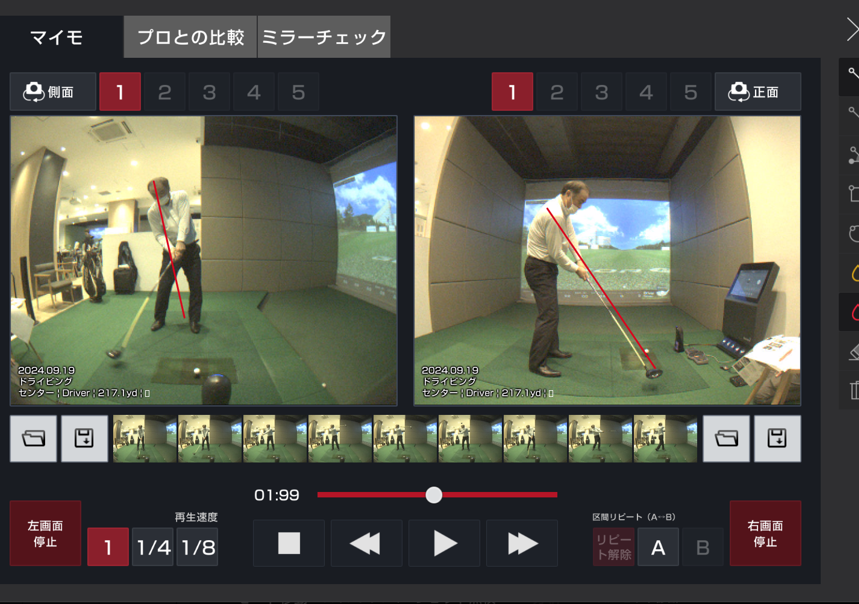
Task: Open folder for the right video
Action: click(x=726, y=439)
